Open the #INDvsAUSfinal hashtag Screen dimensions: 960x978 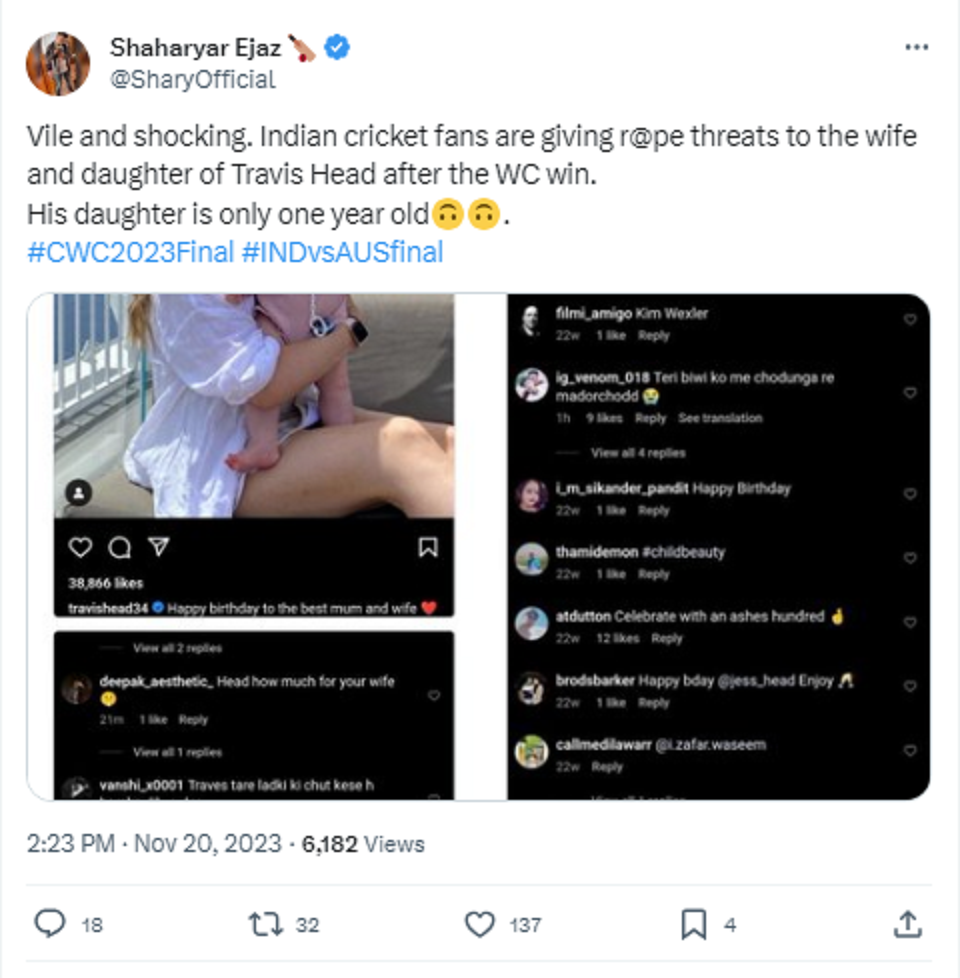pyautogui.click(x=342, y=253)
